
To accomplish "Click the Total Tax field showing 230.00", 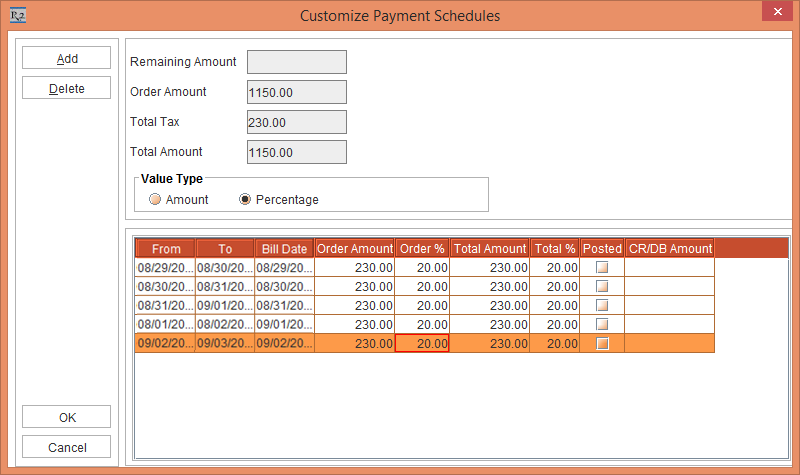I will click(296, 122).
